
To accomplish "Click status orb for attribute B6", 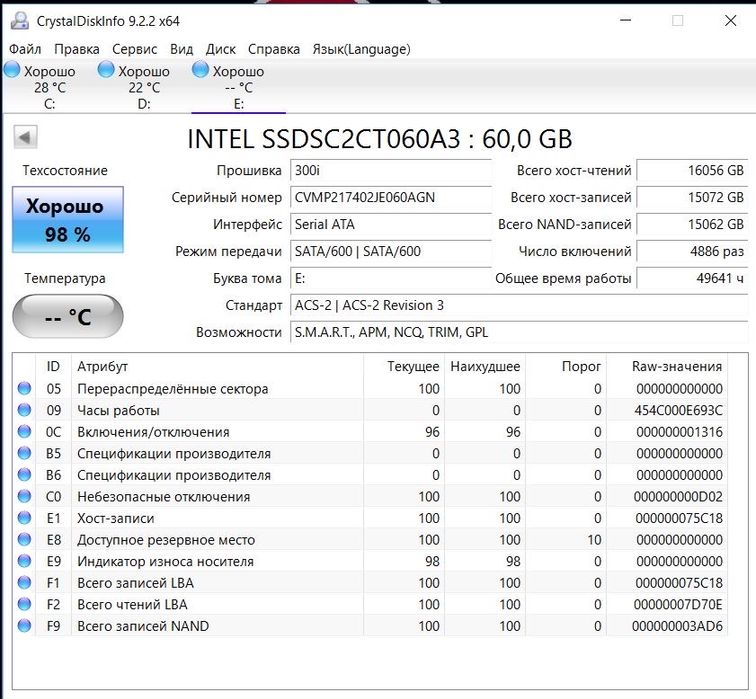I will (x=24, y=475).
